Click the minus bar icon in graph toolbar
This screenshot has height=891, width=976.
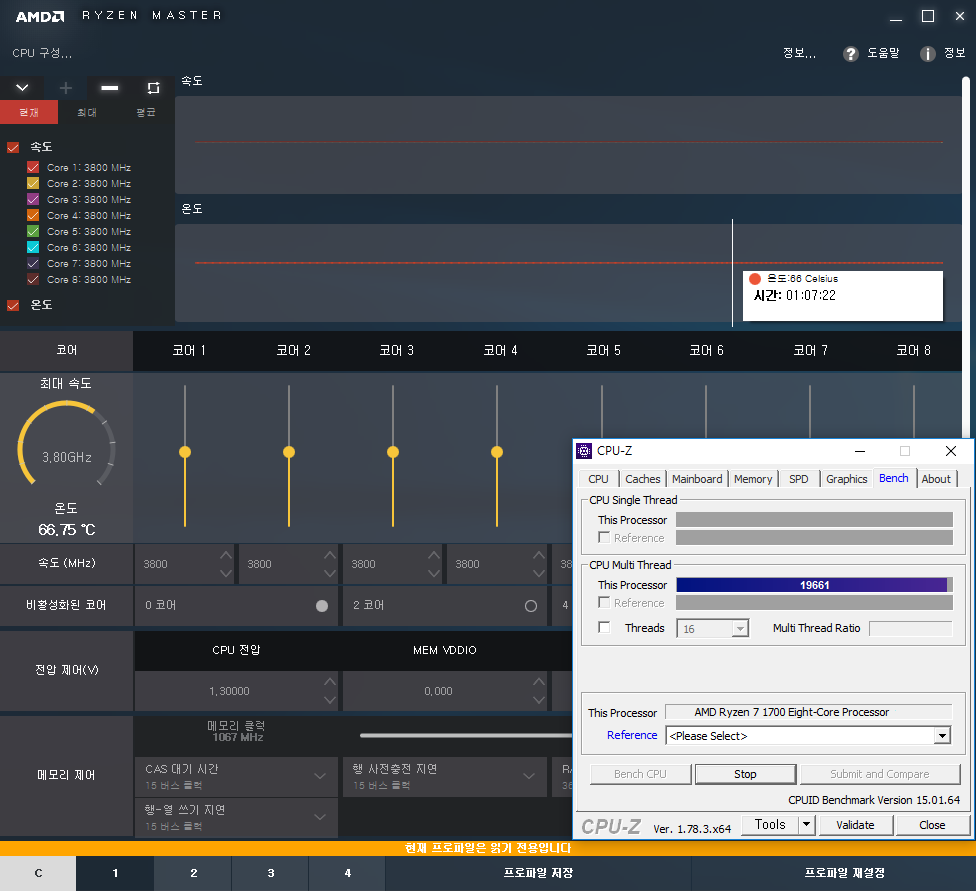tap(110, 88)
